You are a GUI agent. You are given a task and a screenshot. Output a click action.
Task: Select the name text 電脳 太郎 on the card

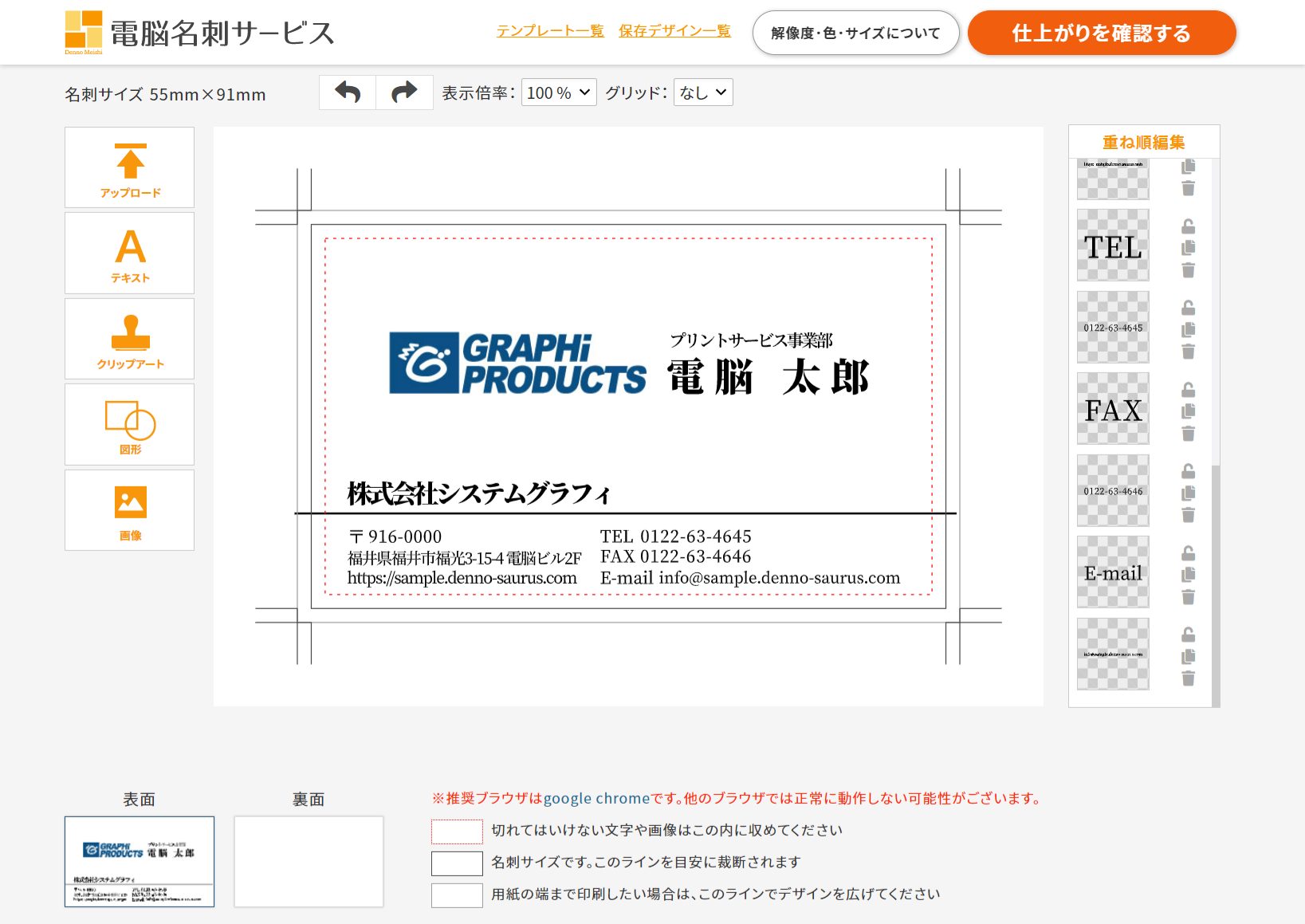pos(768,377)
